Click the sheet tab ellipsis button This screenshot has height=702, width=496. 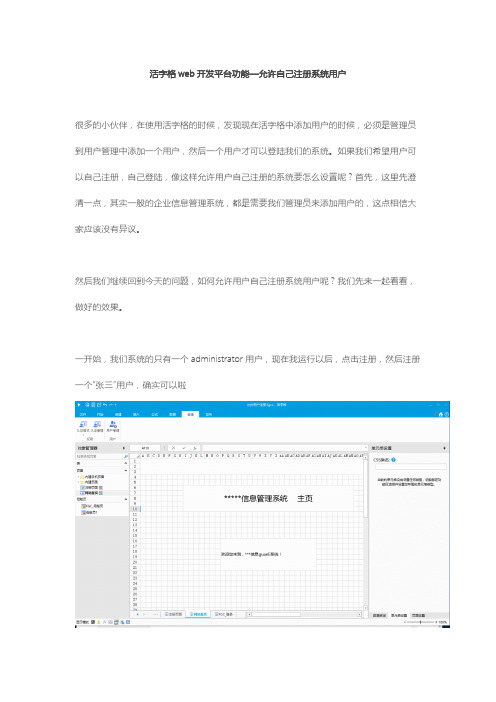click(155, 615)
